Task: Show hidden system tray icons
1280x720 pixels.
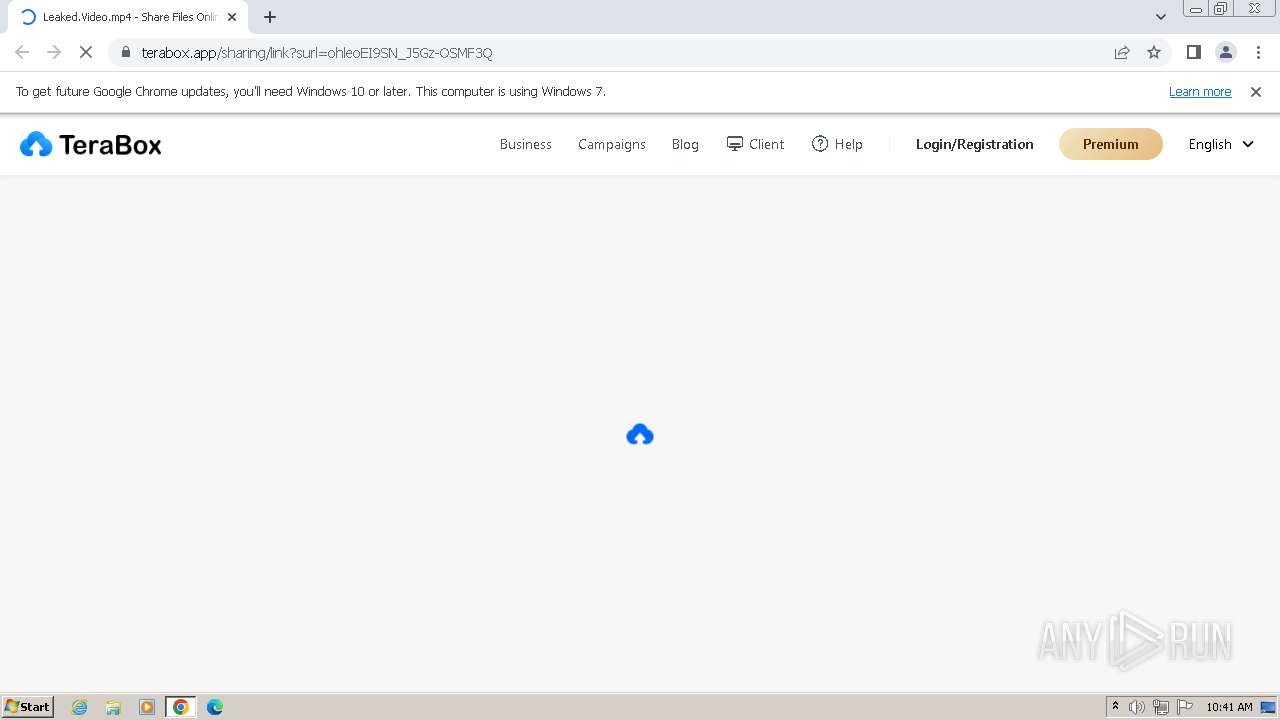Action: 1115,707
